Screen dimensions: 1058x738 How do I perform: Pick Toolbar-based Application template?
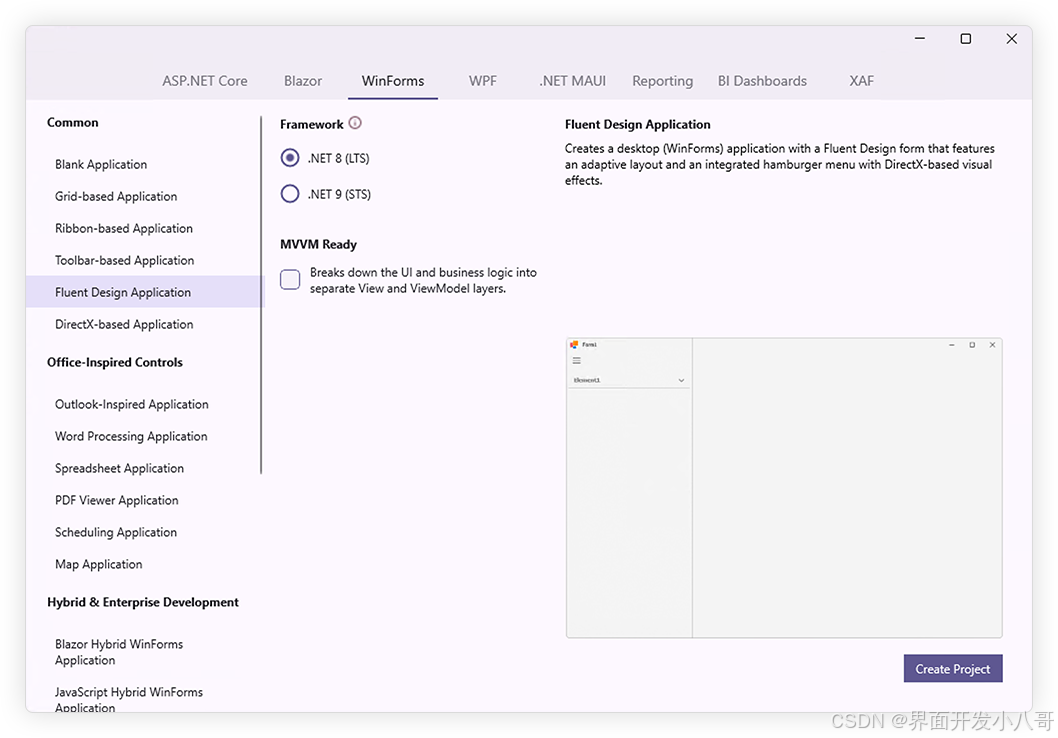[145, 260]
